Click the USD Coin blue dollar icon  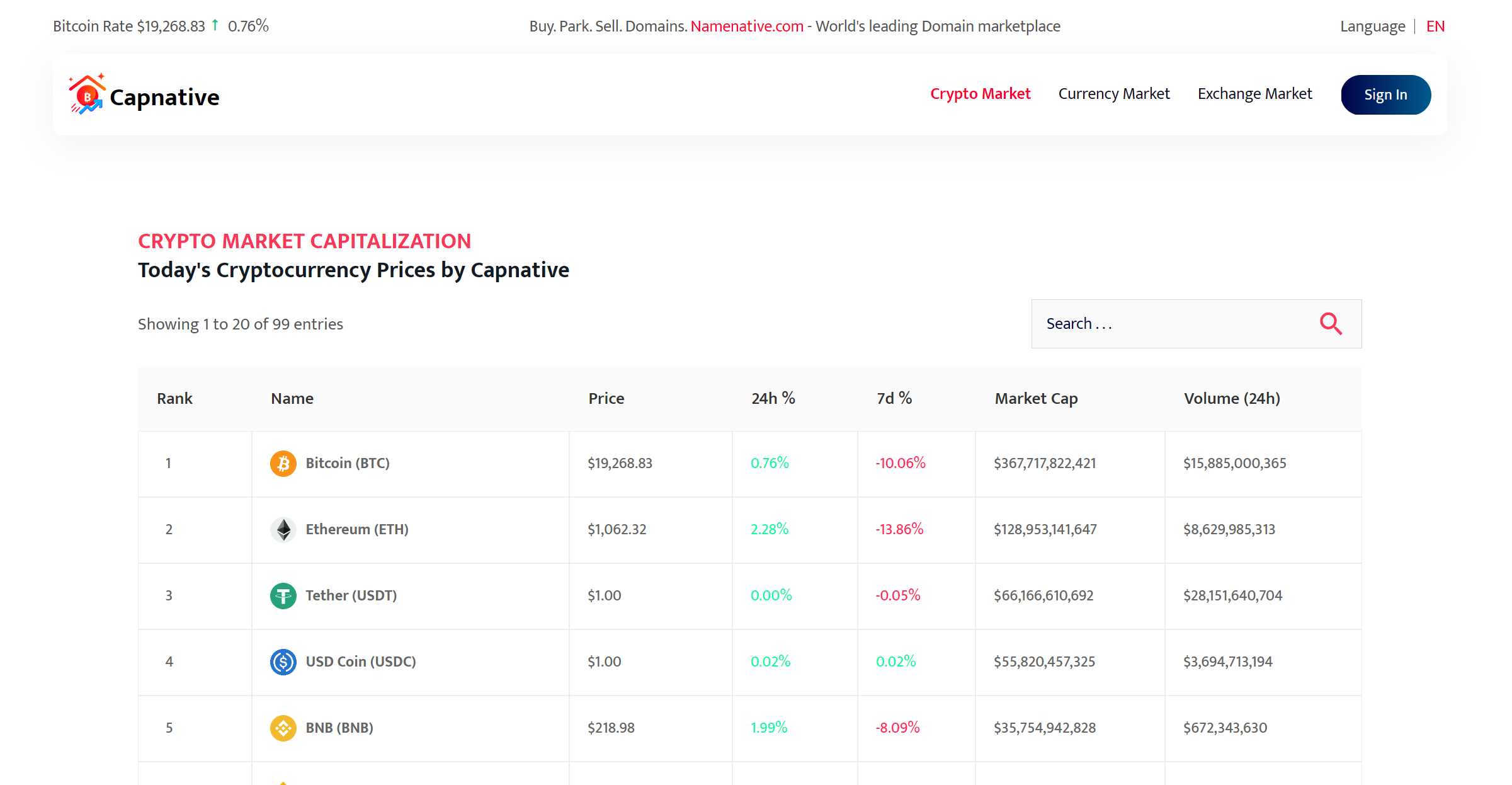pos(283,662)
